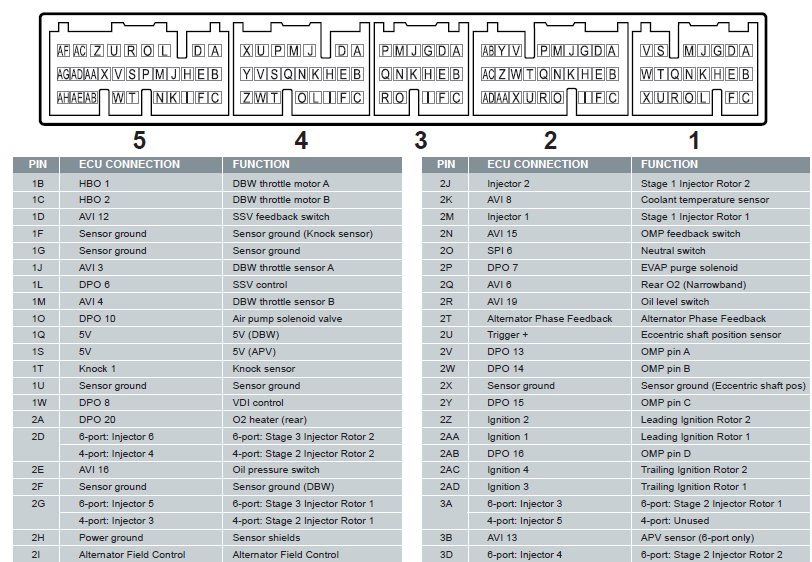
Task: Click '6-port: Stage 3 Injector Rotor 2' cell
Action: click(x=312, y=437)
